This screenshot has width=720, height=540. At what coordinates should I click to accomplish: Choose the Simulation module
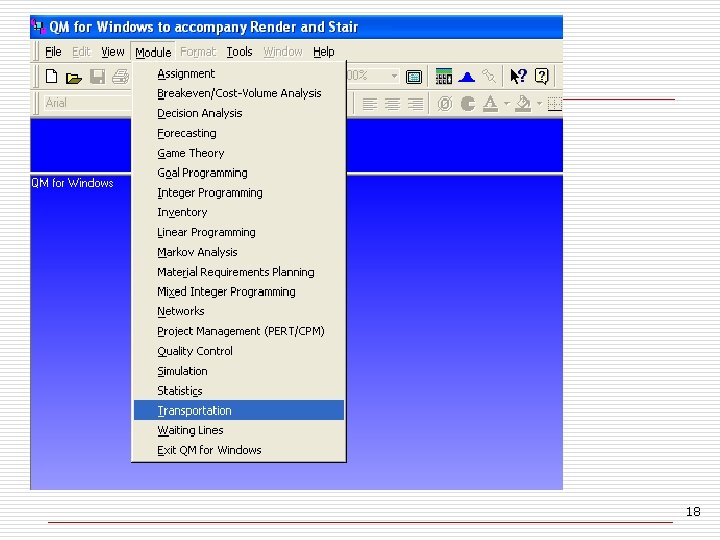(x=239, y=371)
